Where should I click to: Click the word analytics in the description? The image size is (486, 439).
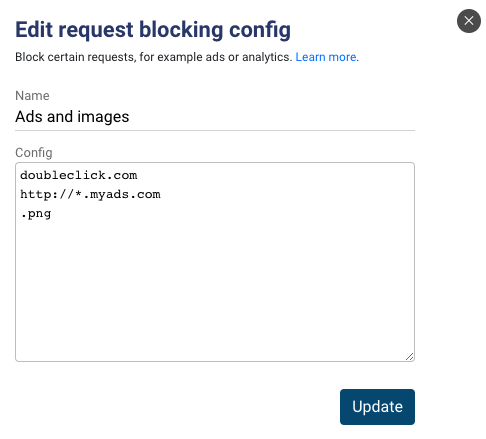tap(265, 57)
